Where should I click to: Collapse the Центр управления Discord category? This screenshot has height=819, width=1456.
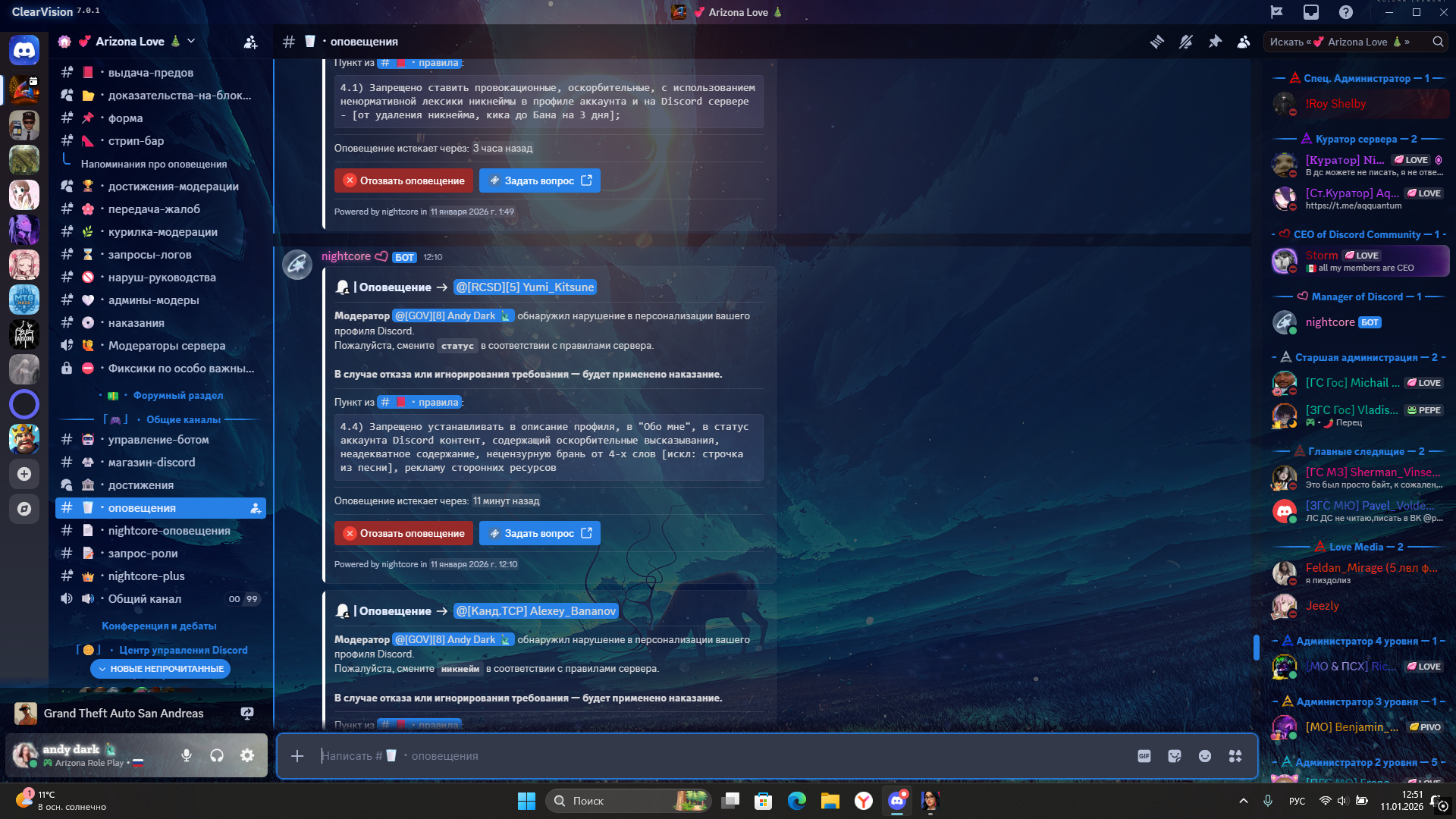(183, 650)
